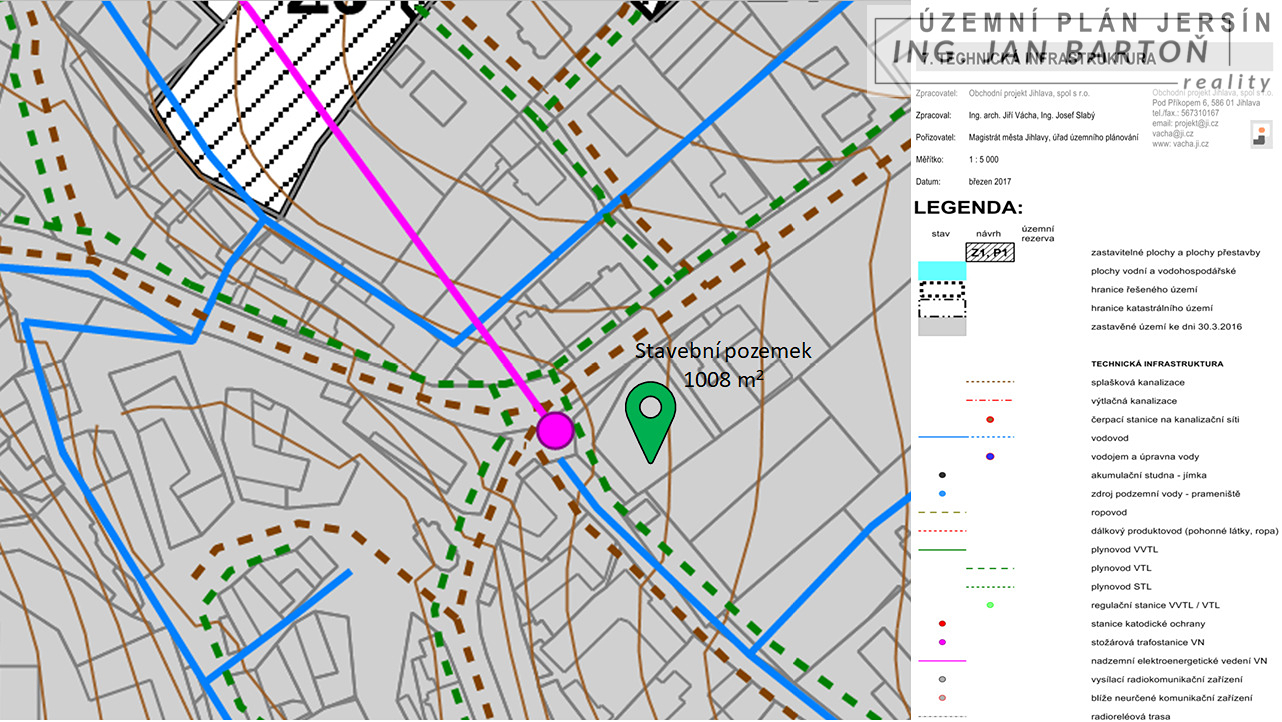Click the magenta transformer station circle on map
The height and width of the screenshot is (722, 1282).
point(555,430)
